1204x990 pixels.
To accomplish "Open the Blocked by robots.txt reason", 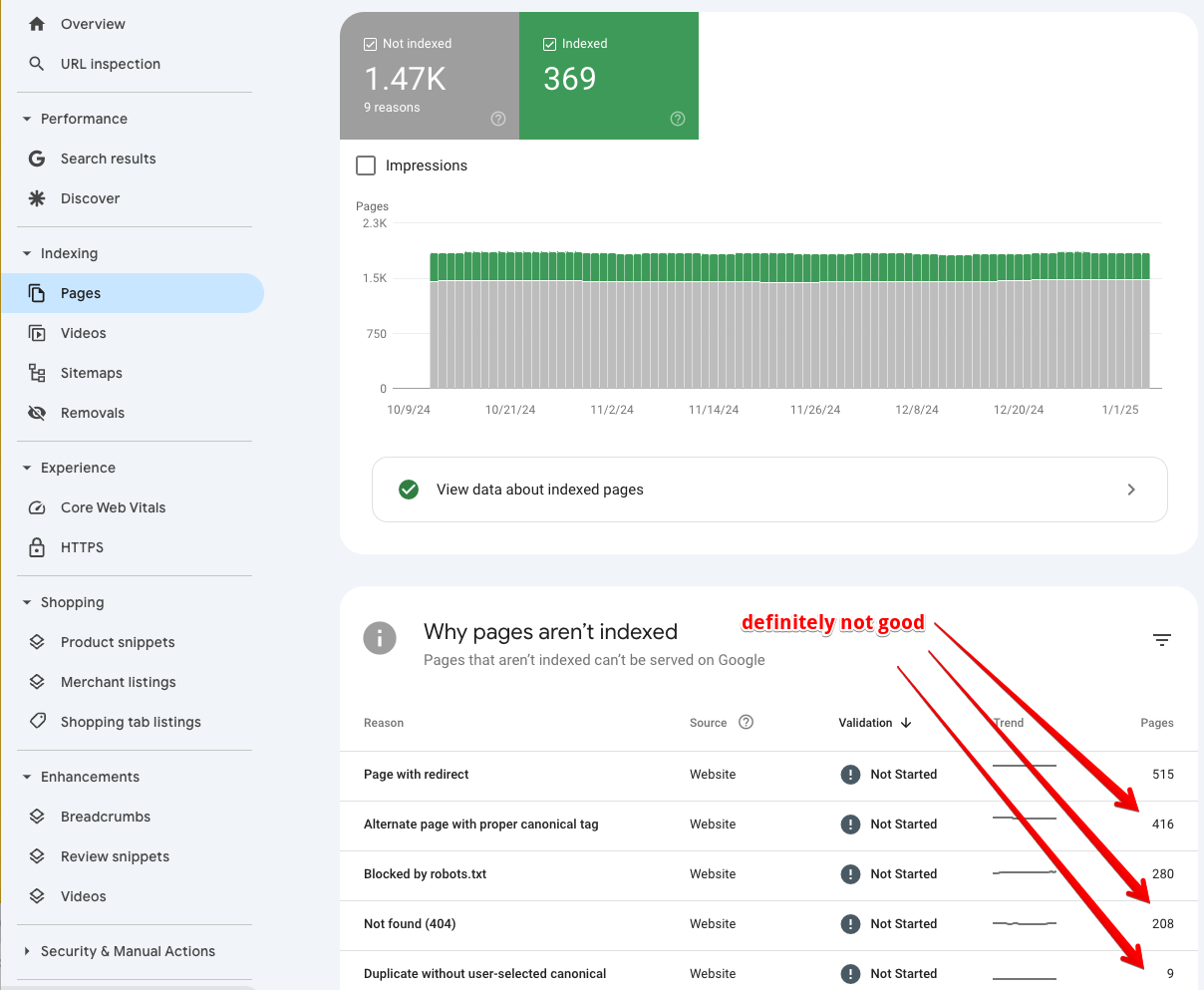I will (x=768, y=874).
